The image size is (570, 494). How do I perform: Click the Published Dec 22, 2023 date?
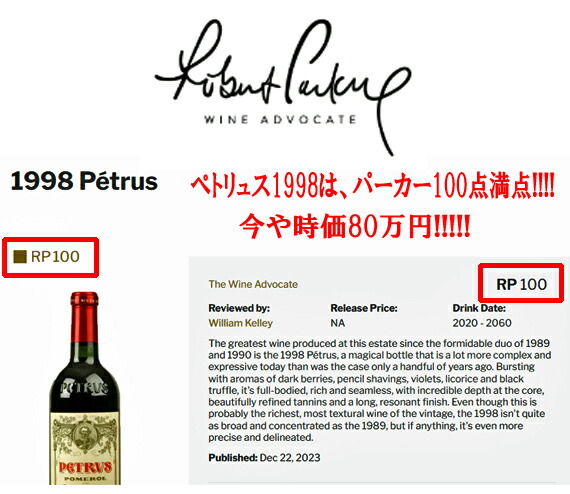[264, 457]
